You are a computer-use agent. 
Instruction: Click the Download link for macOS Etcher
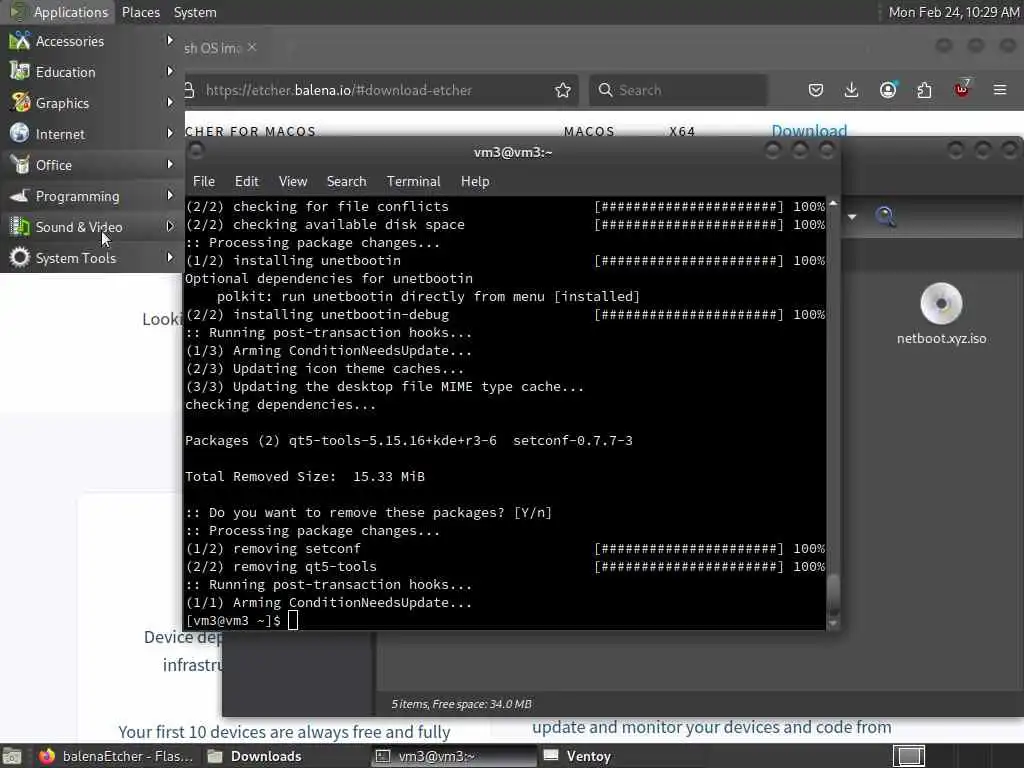[x=809, y=131]
